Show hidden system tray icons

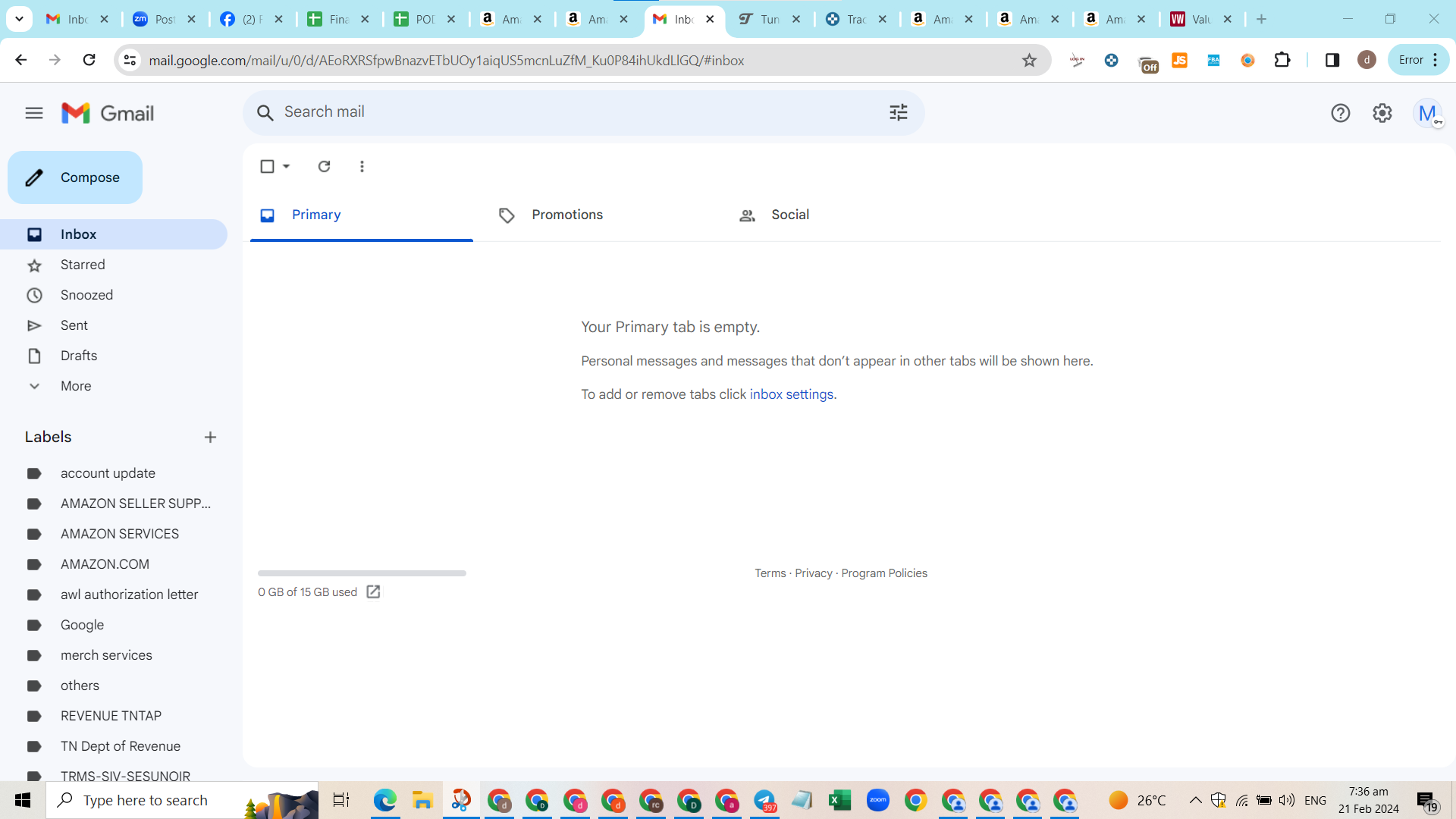(x=1195, y=800)
